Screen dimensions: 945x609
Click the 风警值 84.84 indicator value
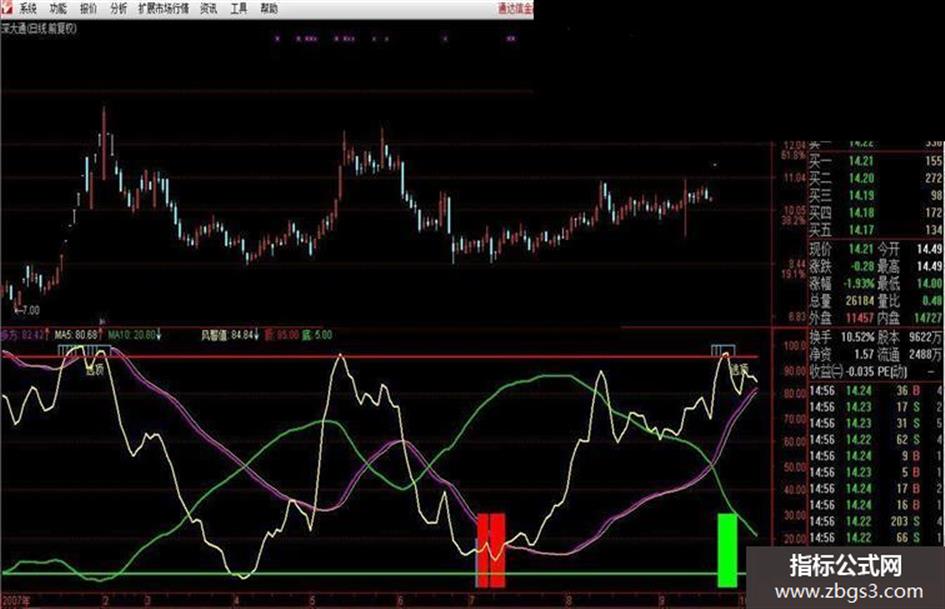point(230,335)
